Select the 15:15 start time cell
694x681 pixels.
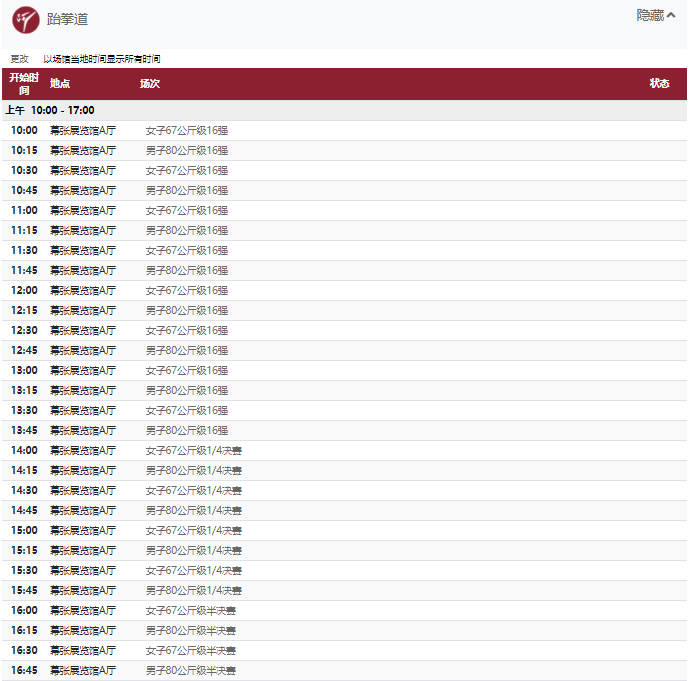[24, 550]
